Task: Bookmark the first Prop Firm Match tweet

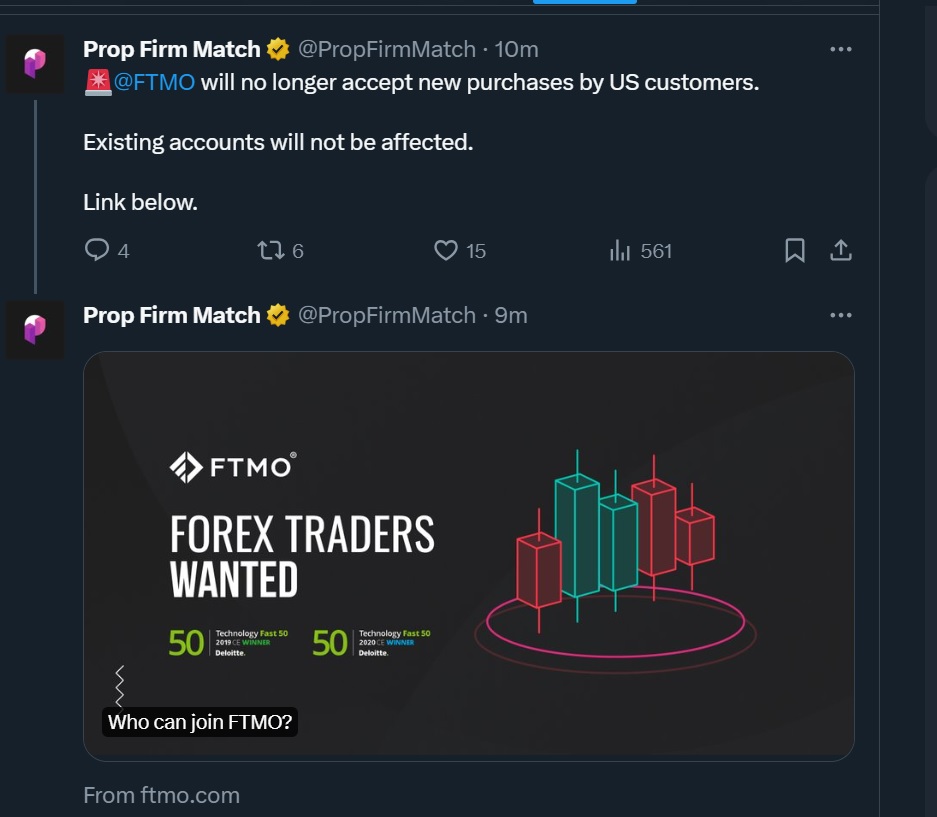Action: pos(795,250)
